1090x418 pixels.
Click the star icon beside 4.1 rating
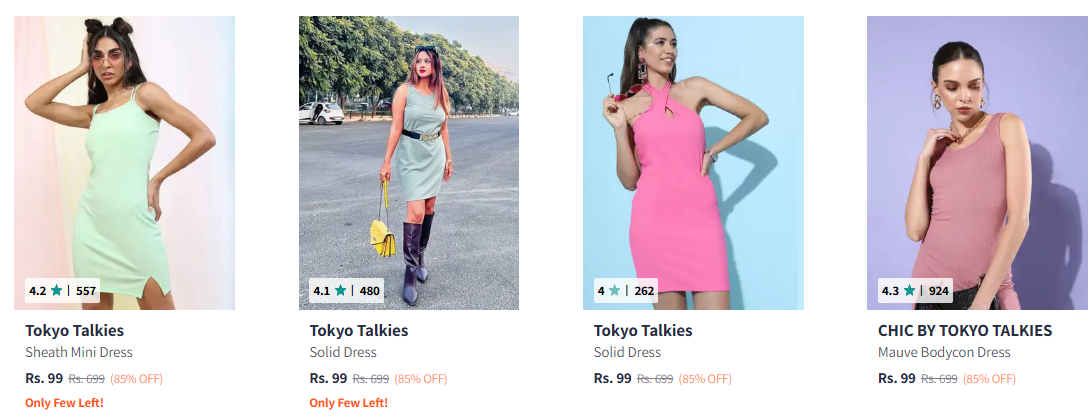(x=341, y=291)
